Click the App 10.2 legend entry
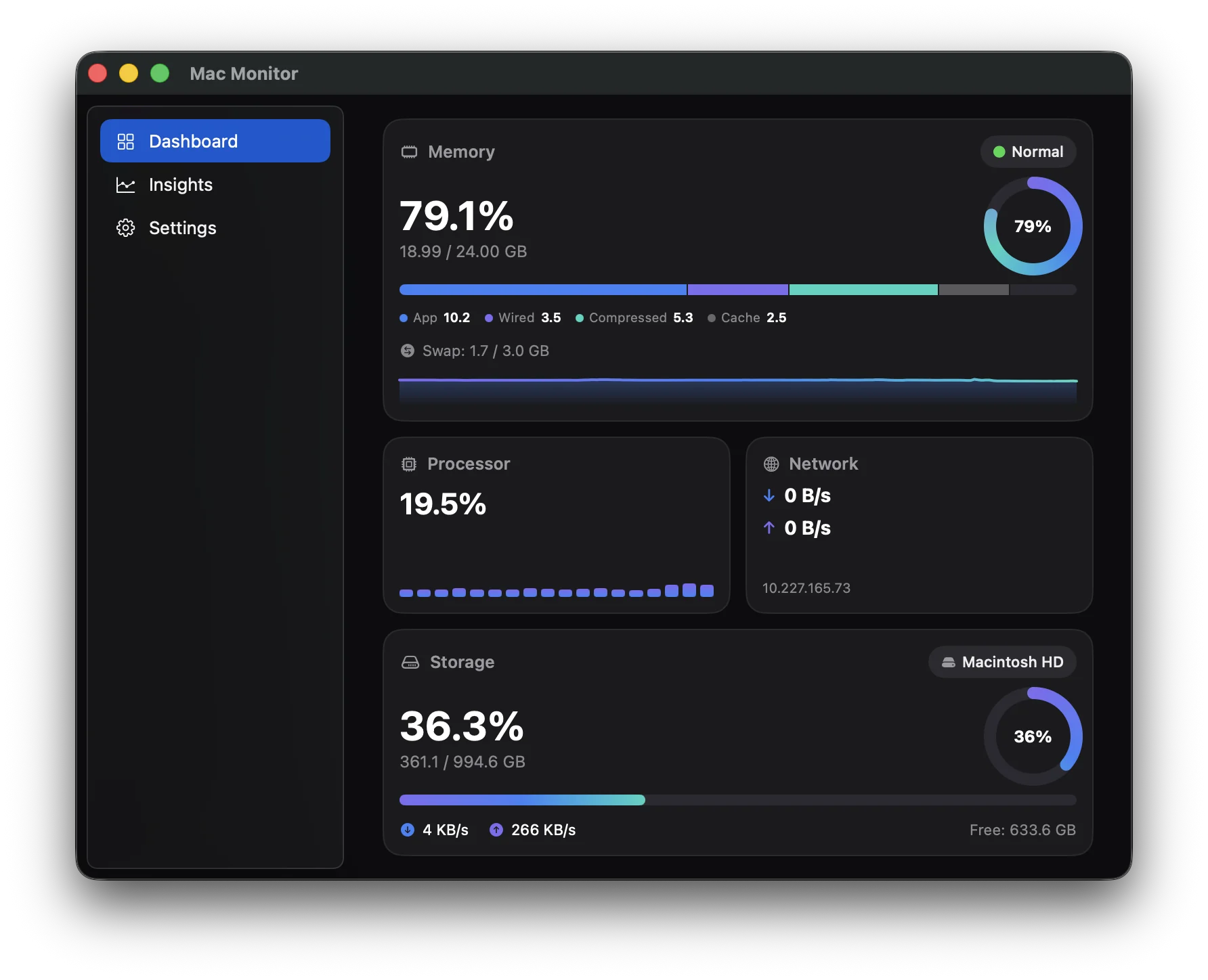 (435, 318)
